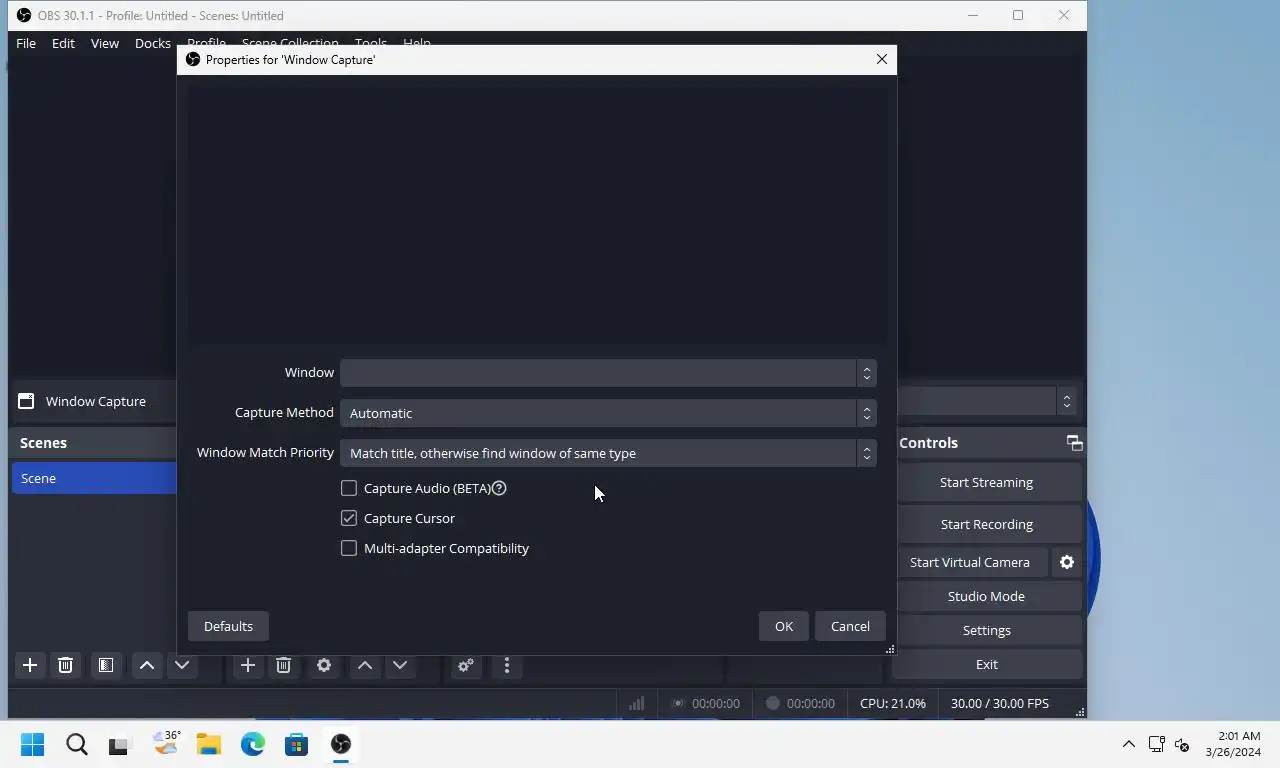Click the Window Capture source icon in source toolbar

(26, 401)
